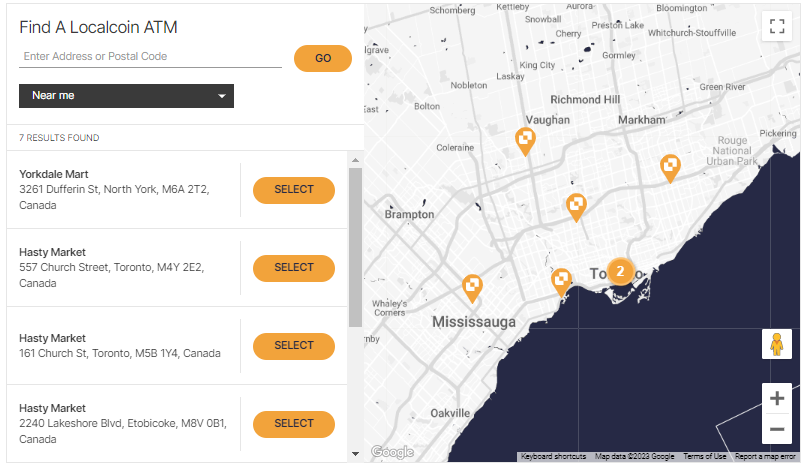The width and height of the screenshot is (807, 467).
Task: Click the Whaley's Corners map label
Action: [x=390, y=308]
